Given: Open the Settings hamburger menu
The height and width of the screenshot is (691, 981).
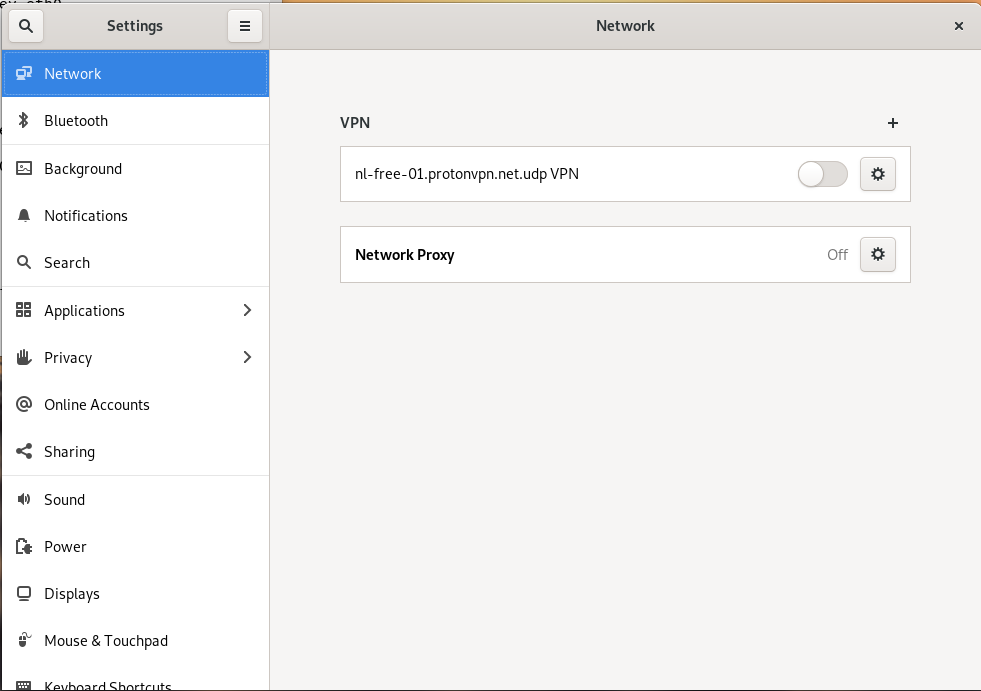Looking at the screenshot, I should (245, 26).
